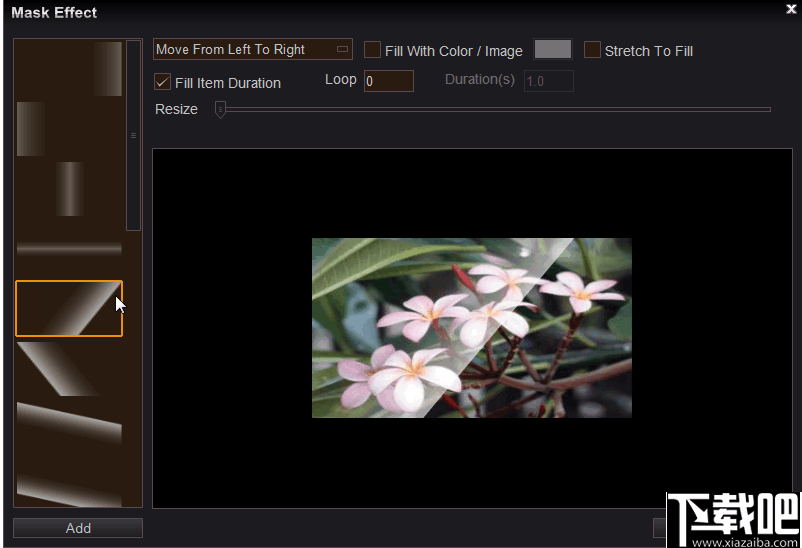The height and width of the screenshot is (548, 802).
Task: Close the Mask Effect dialog
Action: pyautogui.click(x=791, y=9)
